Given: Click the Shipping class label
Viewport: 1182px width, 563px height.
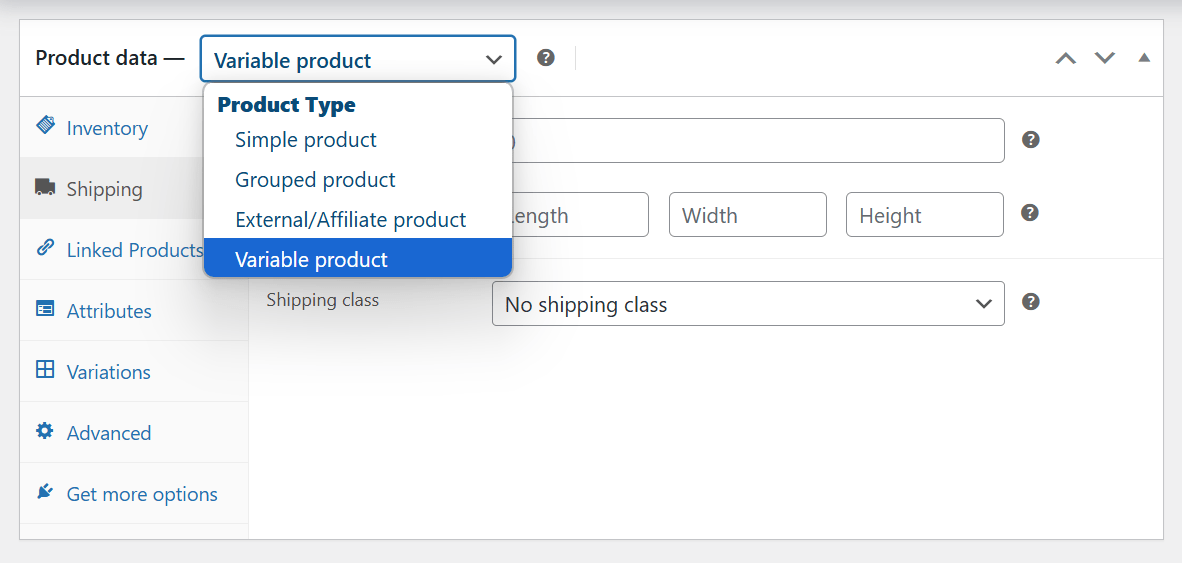Looking at the screenshot, I should click(323, 300).
